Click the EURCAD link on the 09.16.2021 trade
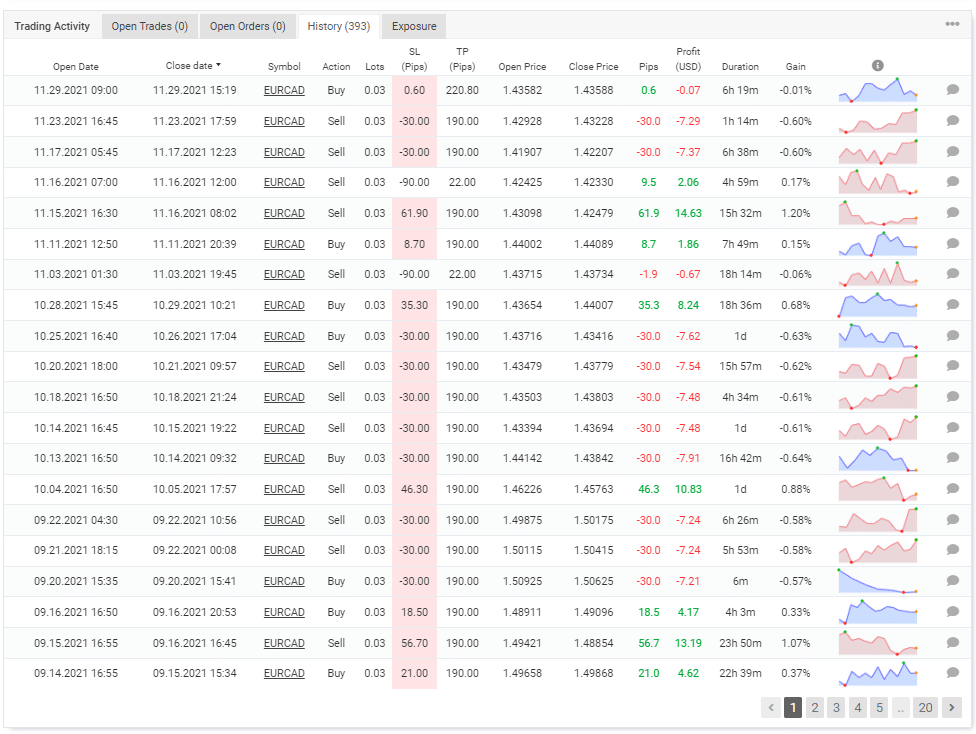This screenshot has width=976, height=734. (284, 612)
